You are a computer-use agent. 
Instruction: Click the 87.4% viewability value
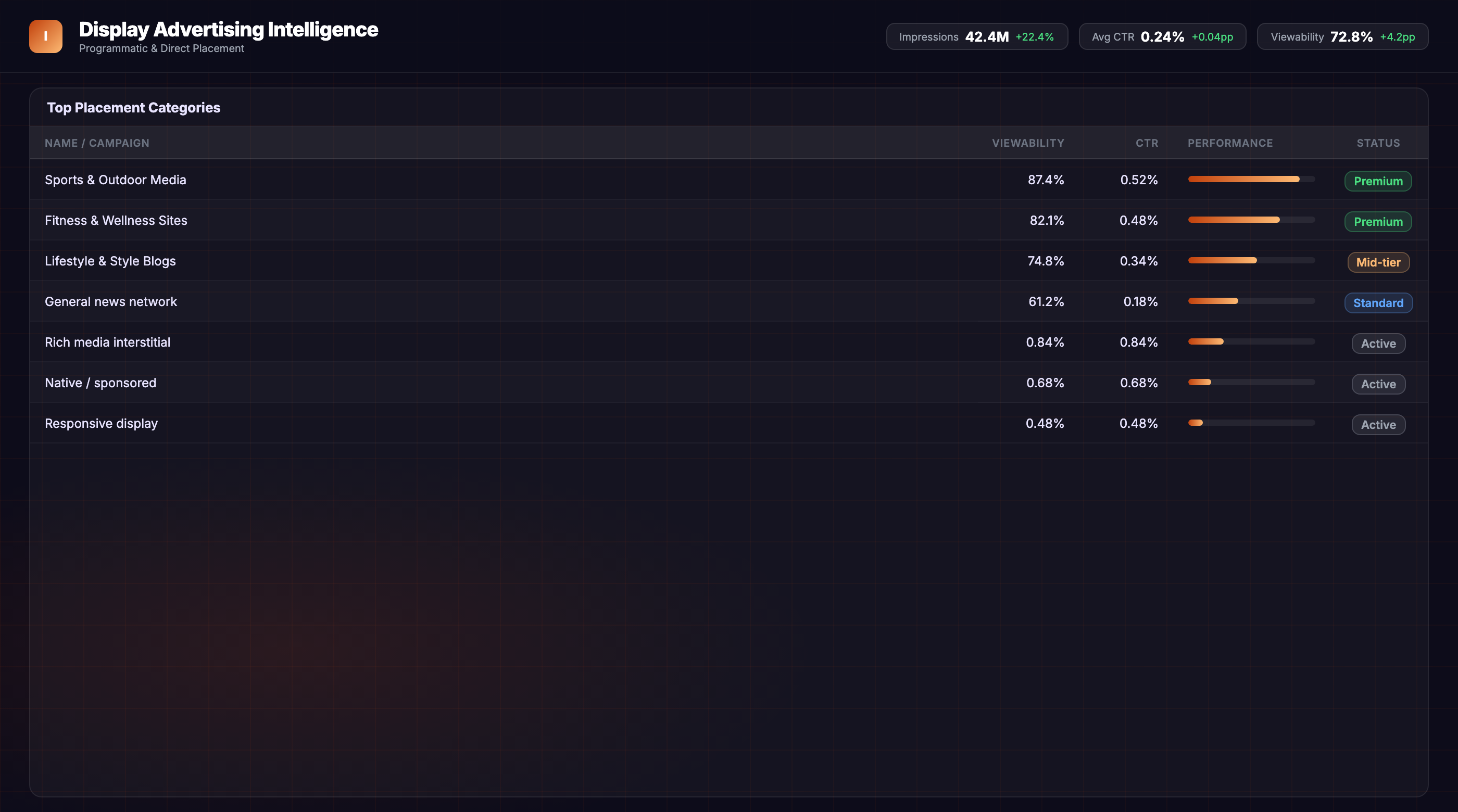click(1046, 180)
